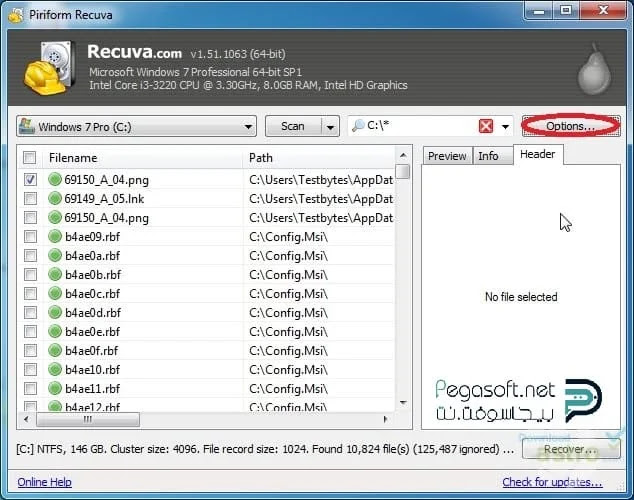Click the Recover button
Image resolution: width=634 pixels, height=500 pixels.
(571, 449)
